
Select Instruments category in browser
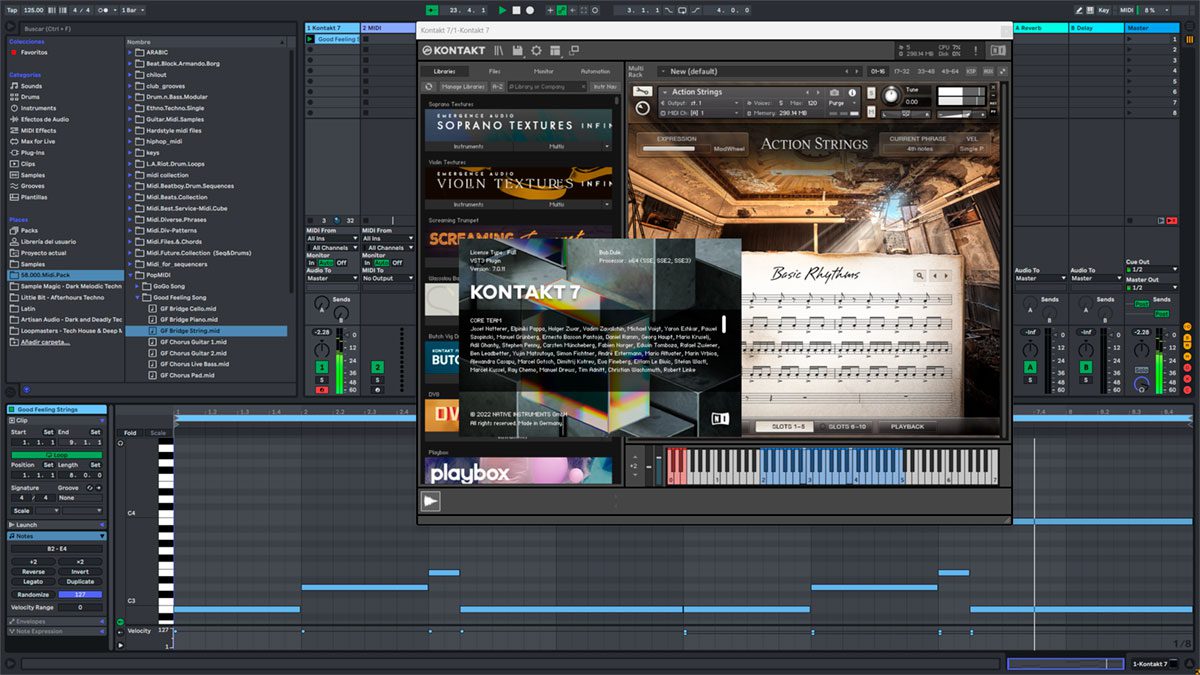[33, 108]
